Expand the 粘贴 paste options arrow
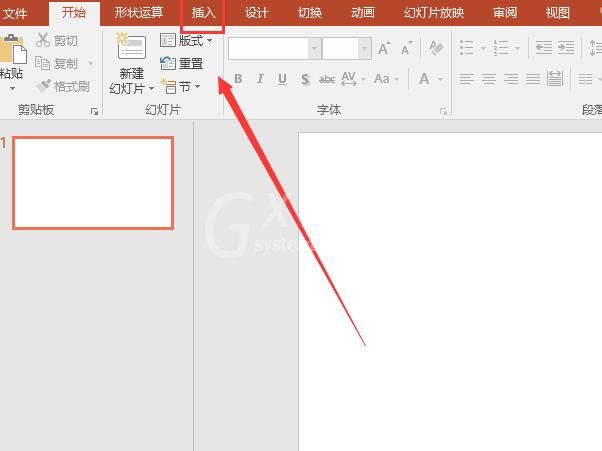Viewport: 602px width, 451px height. 12,89
